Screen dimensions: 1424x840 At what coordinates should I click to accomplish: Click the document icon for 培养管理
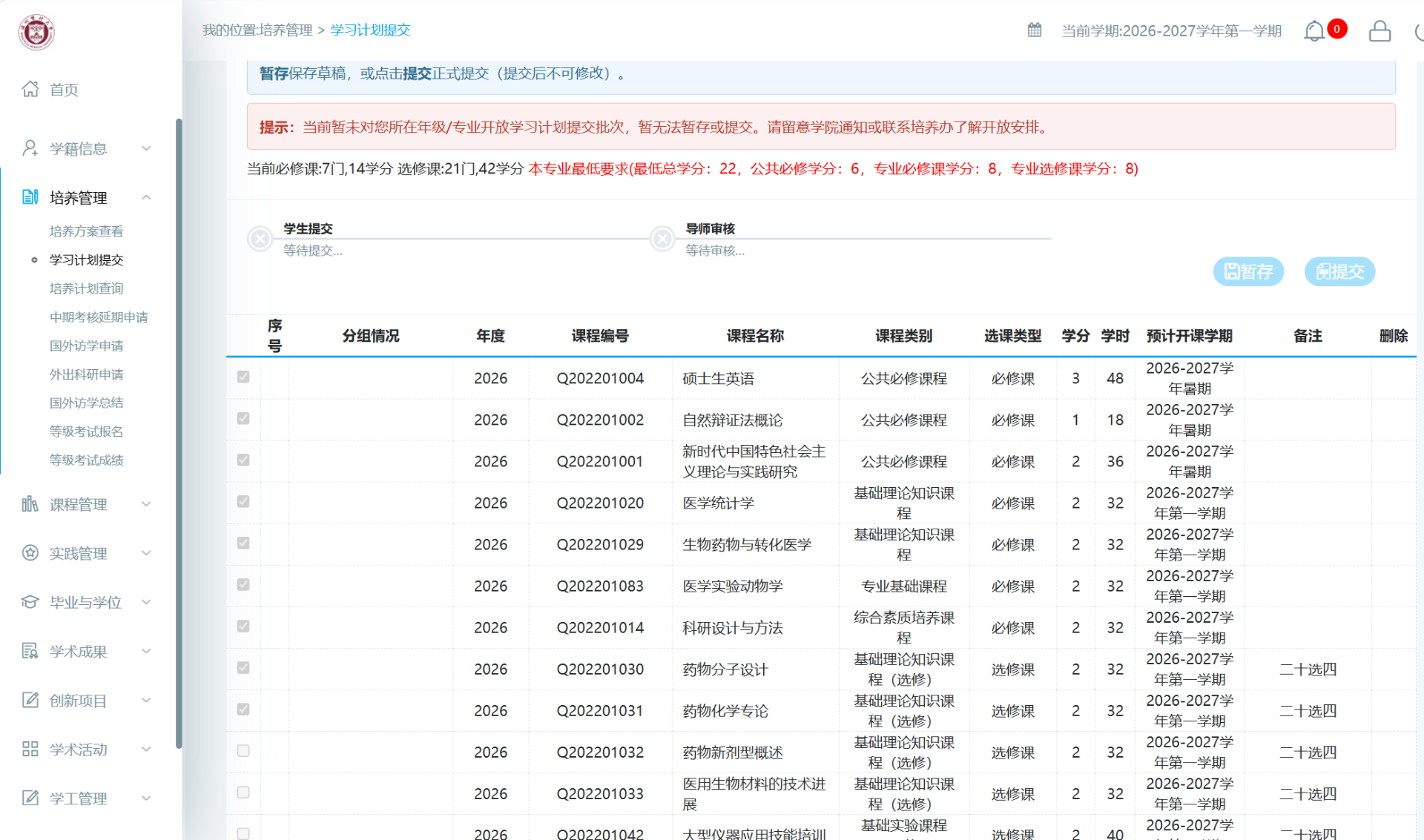click(x=30, y=197)
